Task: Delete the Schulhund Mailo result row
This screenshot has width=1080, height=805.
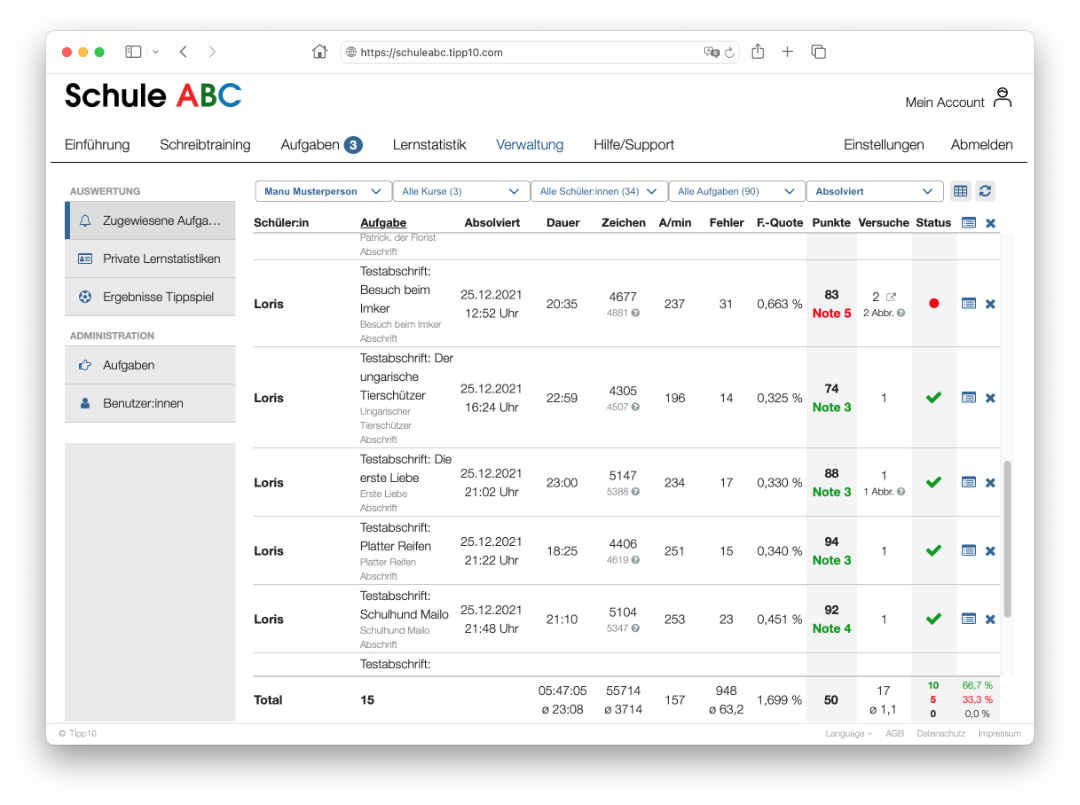Action: [x=990, y=619]
